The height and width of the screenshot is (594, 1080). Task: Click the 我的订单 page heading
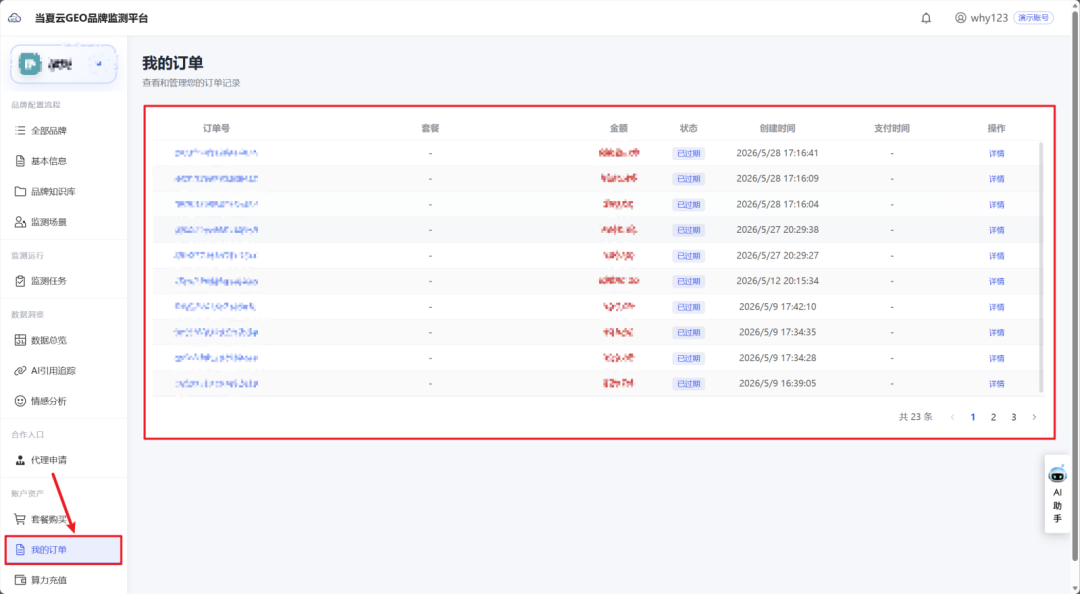(173, 63)
